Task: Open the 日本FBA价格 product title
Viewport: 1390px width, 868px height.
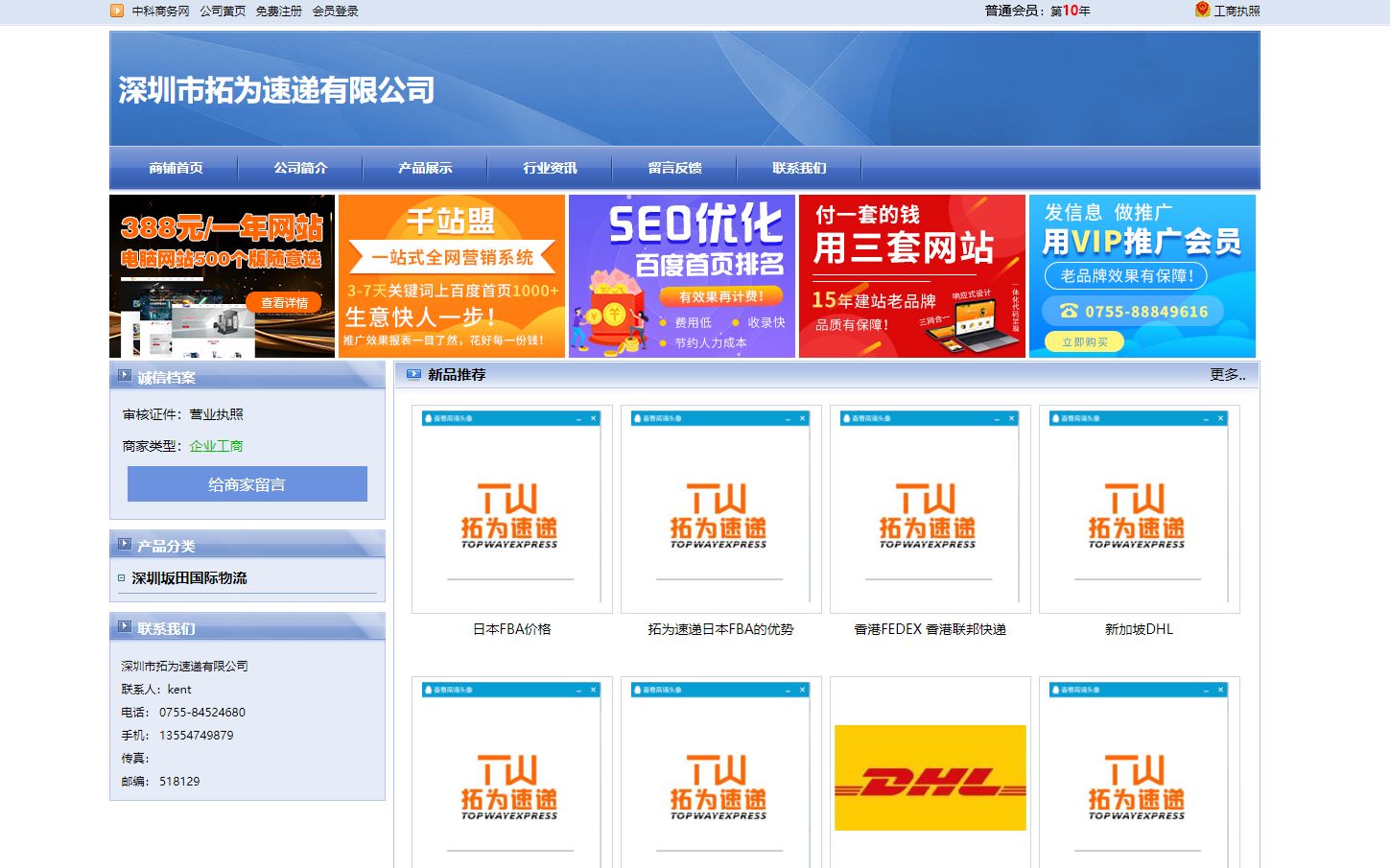Action: click(512, 629)
